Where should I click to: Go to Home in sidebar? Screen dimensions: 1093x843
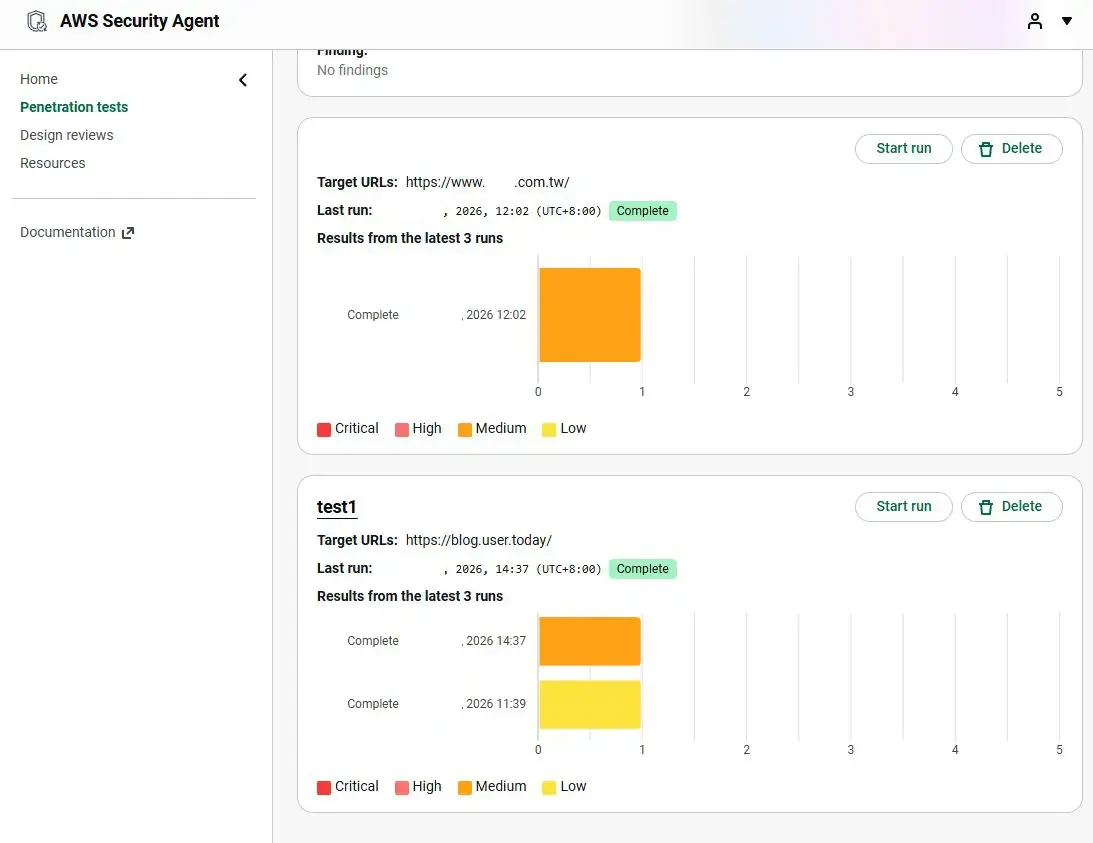click(39, 79)
